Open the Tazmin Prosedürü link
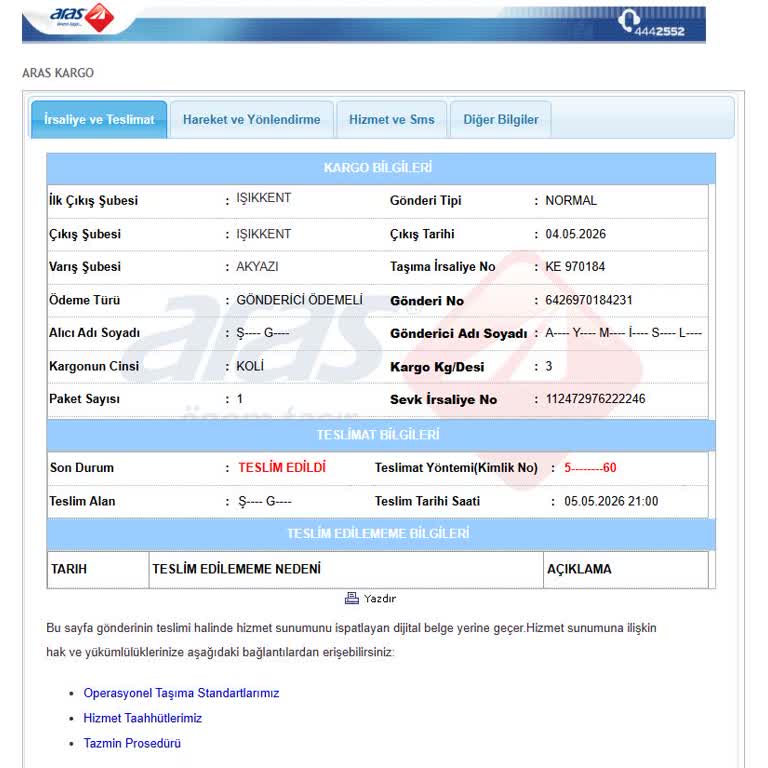 coord(132,743)
